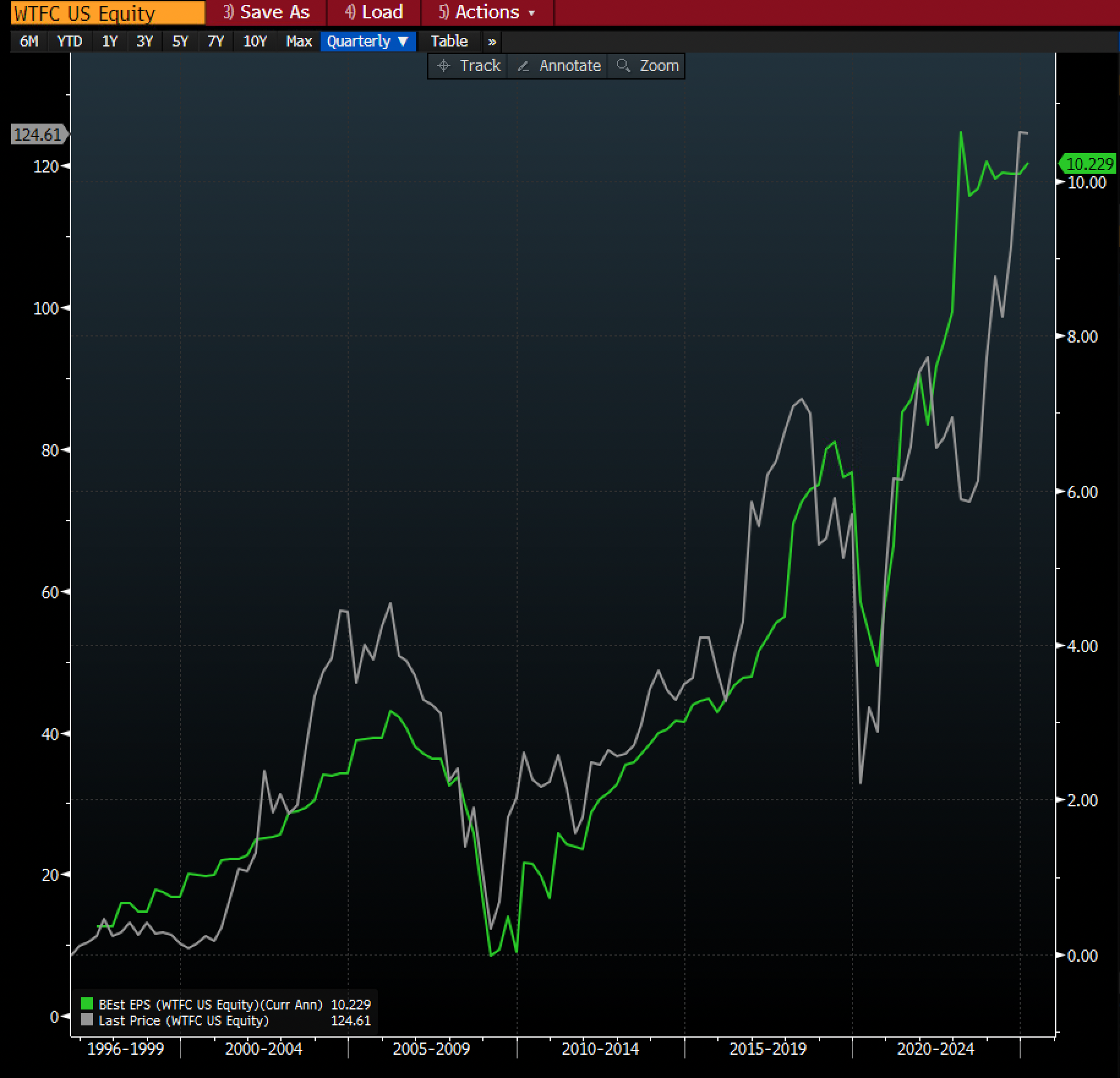Click the 124.61 price axis marker

[39, 135]
